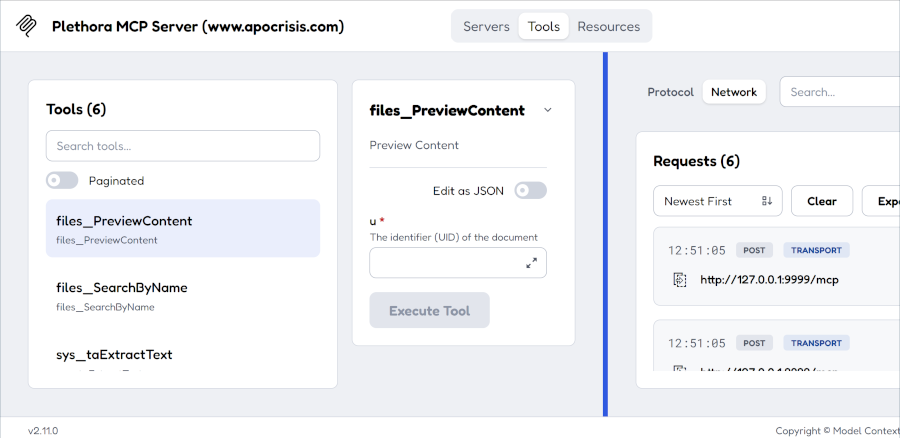Select the Tools tab

point(544,26)
